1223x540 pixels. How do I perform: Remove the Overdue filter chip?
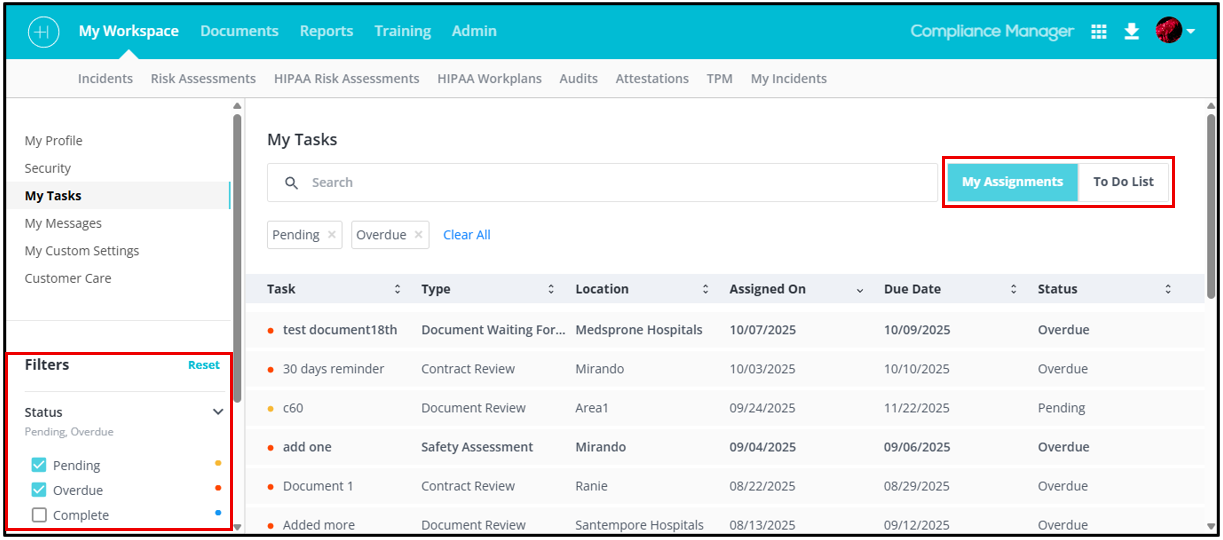419,235
